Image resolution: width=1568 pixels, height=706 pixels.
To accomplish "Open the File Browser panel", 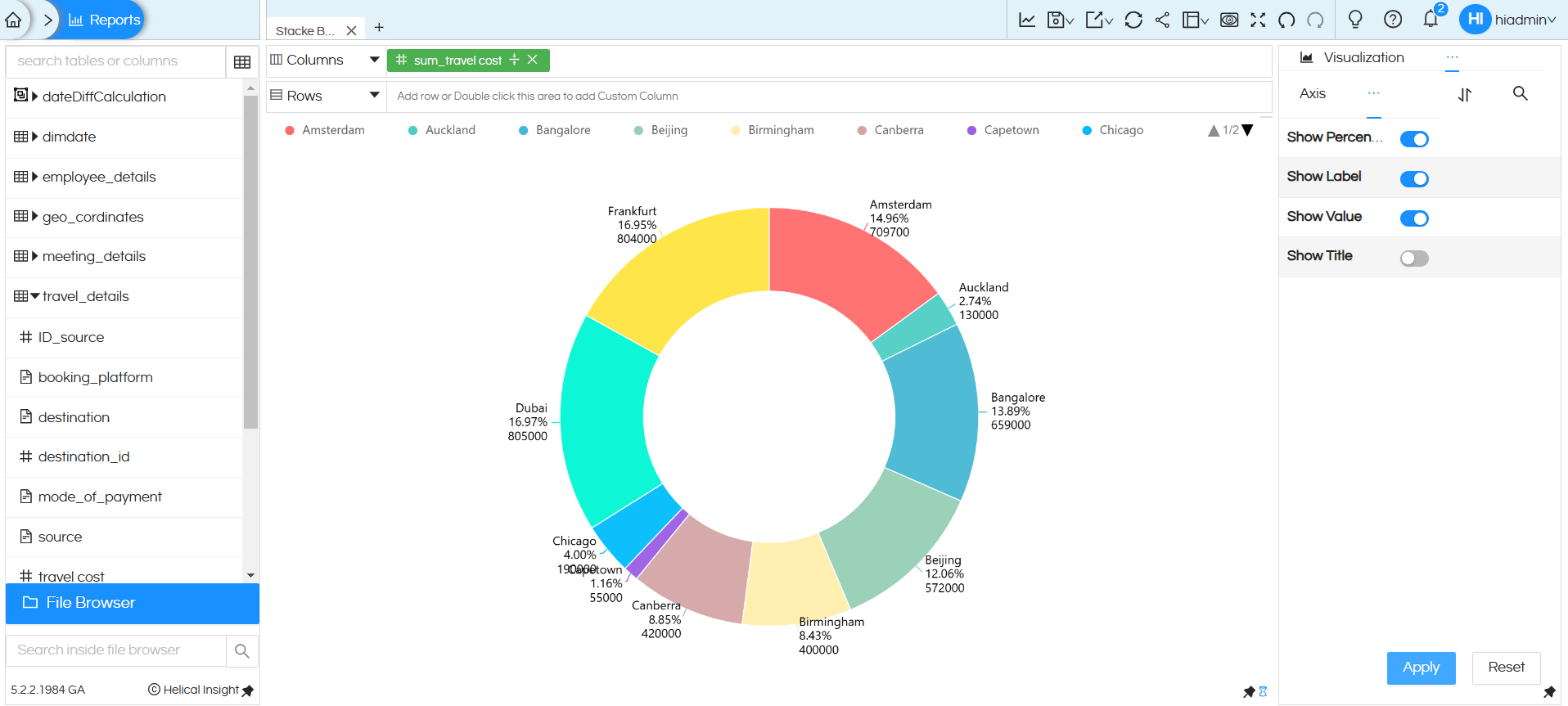I will click(x=133, y=603).
